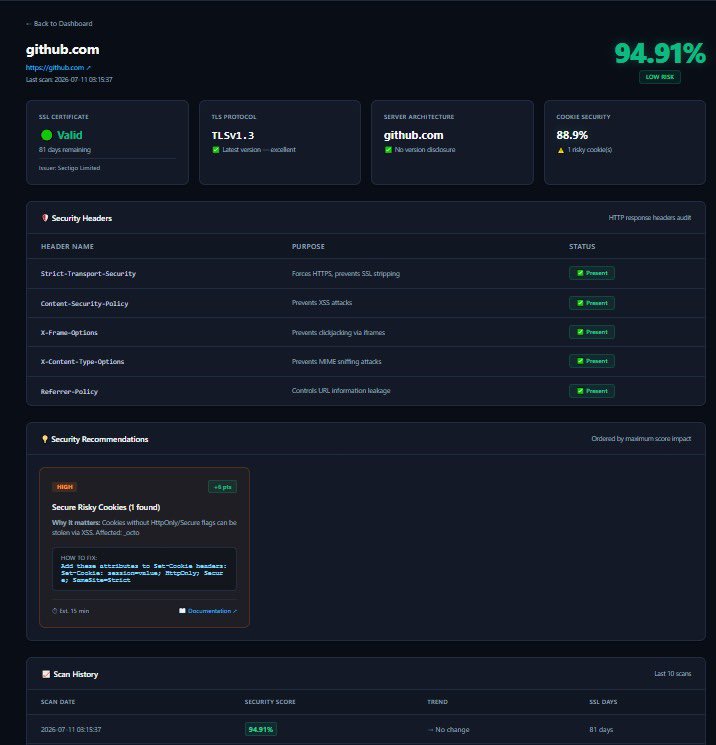Click the green Valid SSL status dot
Image resolution: width=716 pixels, height=745 pixels.
point(47,135)
